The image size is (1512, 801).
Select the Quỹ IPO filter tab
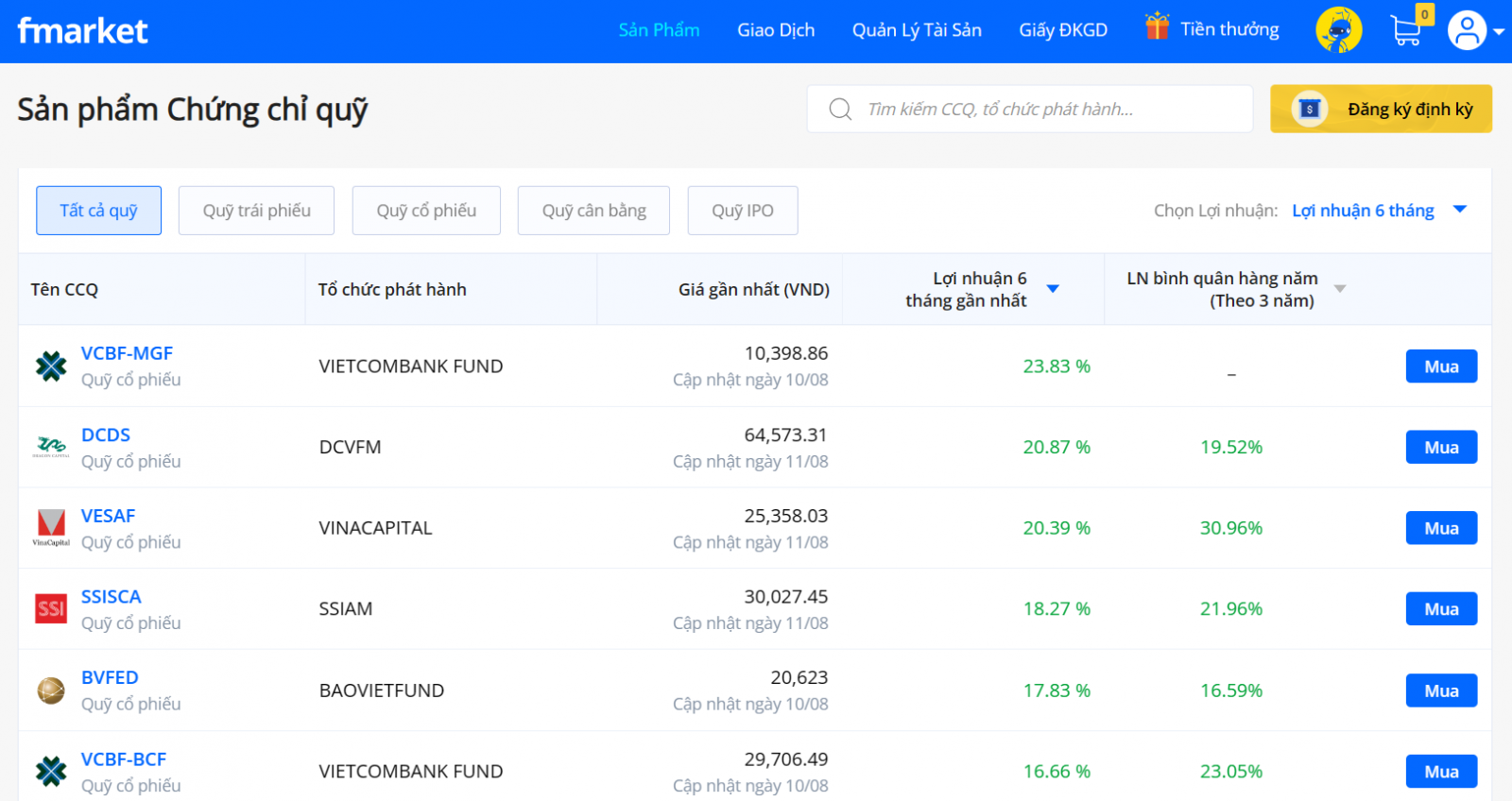coord(743,211)
